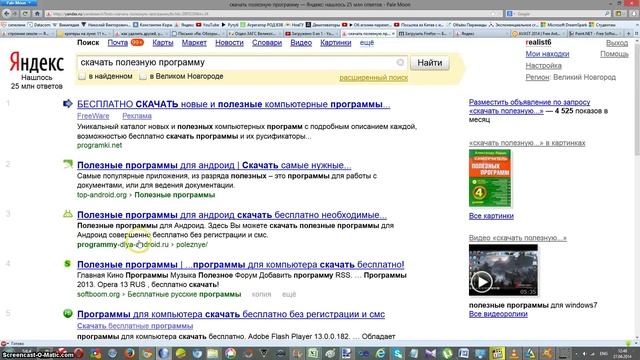Click the mail counter badge next to Почта
Viewport: 640px width, 360px height.
pos(137,42)
